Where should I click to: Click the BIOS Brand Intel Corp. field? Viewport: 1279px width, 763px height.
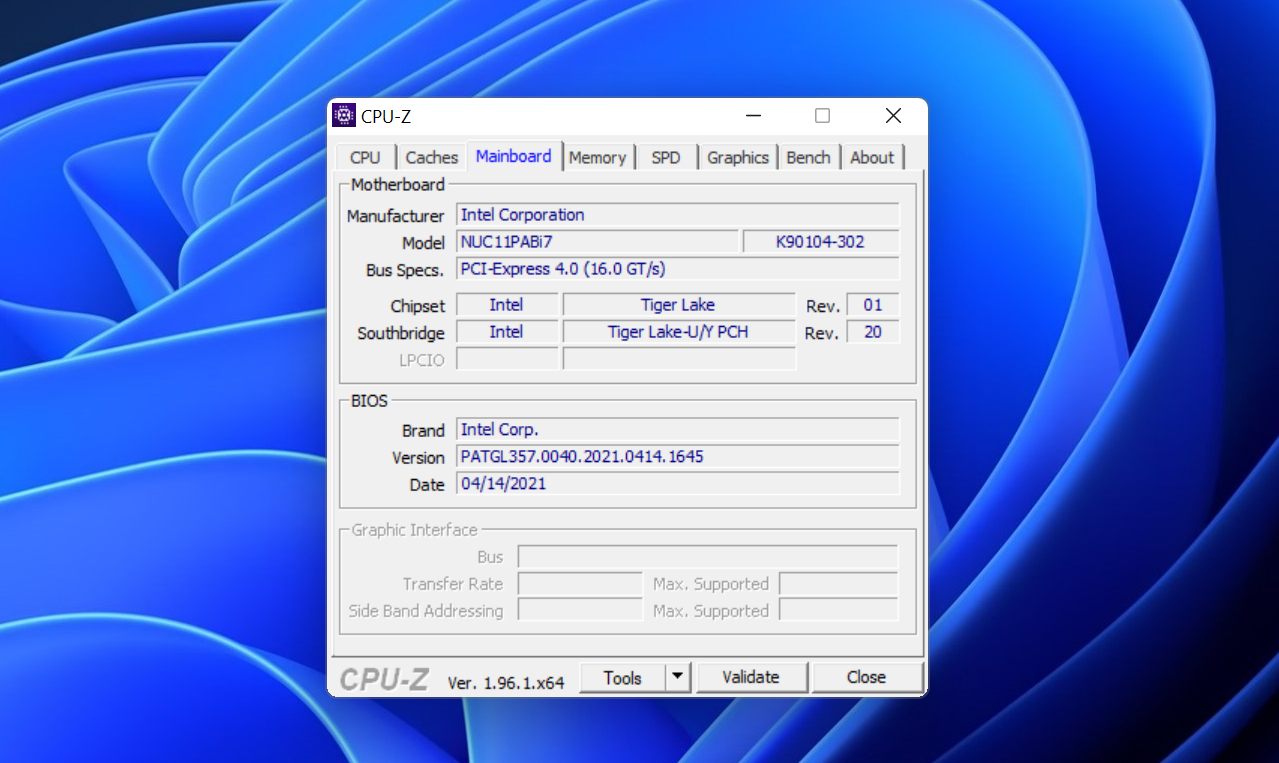click(678, 430)
